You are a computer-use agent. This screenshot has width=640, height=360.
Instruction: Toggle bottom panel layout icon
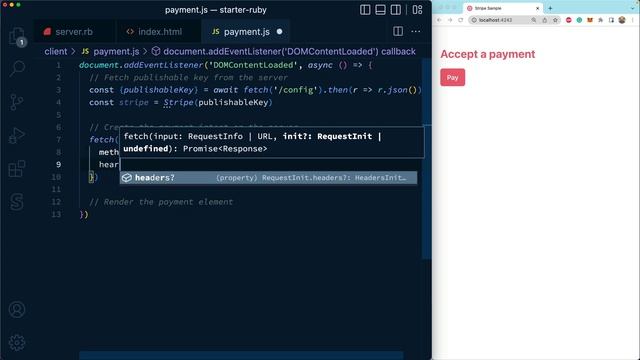(x=380, y=10)
